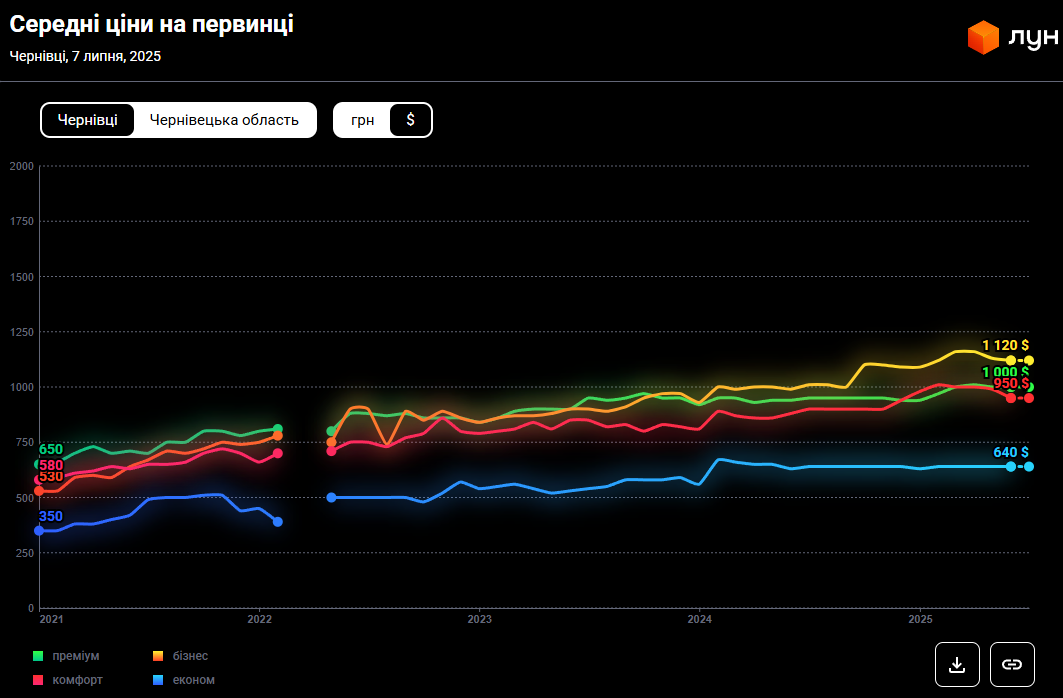Screen dimensions: 1063x698
Task: Click the ЛУН orange cube logo
Action: tap(983, 38)
